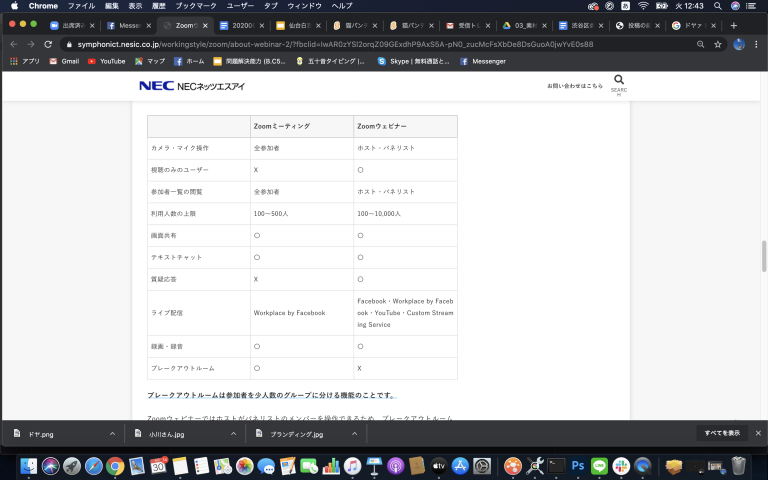Screen dimensions: 768x480
Task: Open the Trash in the Dock
Action: click(738, 466)
